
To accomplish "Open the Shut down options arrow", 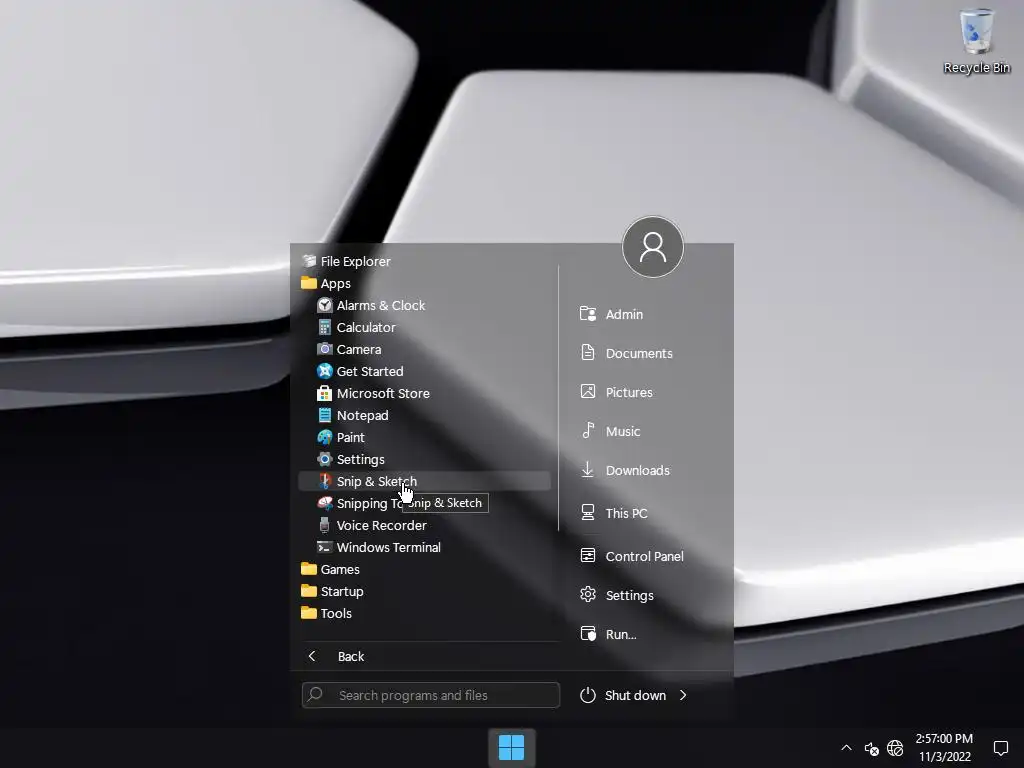I will pos(683,696).
